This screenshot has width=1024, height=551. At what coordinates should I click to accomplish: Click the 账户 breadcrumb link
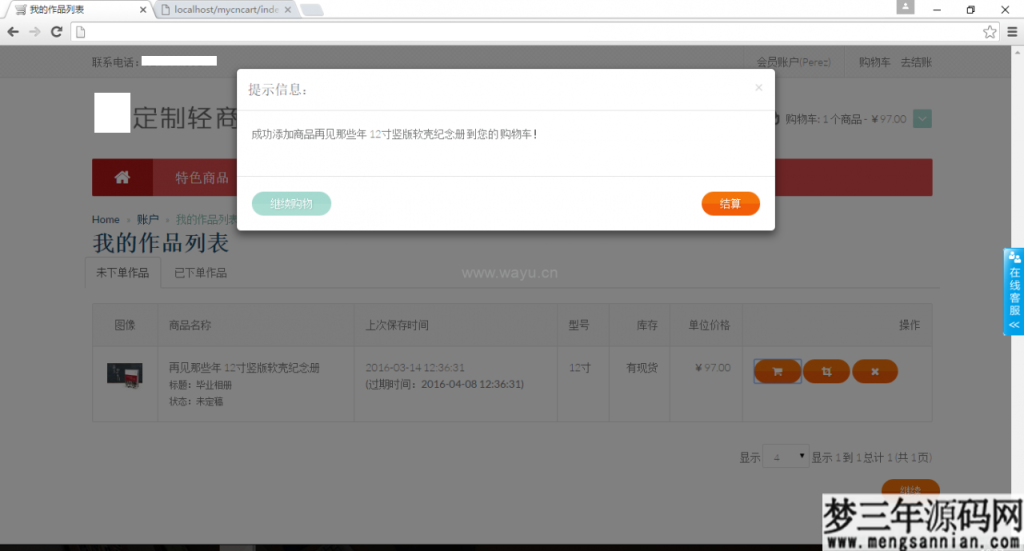point(148,219)
